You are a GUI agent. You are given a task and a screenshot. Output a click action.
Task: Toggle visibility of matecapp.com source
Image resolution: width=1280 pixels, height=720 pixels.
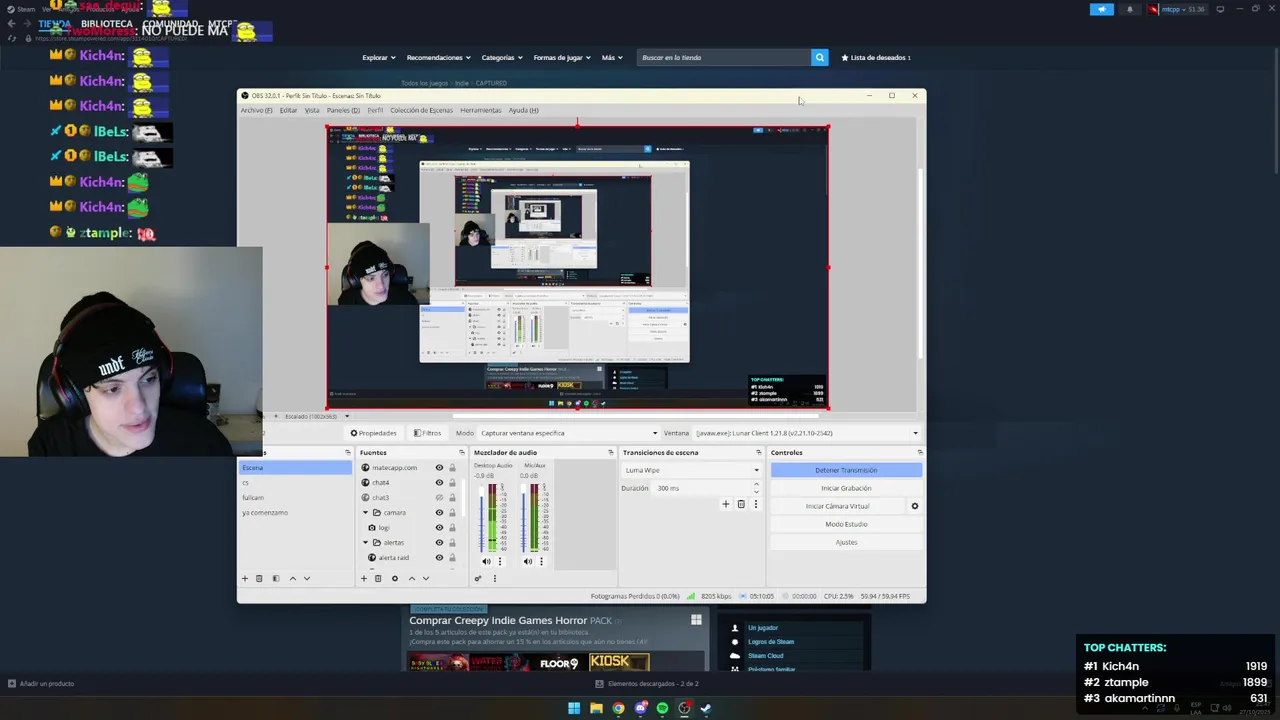(x=439, y=468)
